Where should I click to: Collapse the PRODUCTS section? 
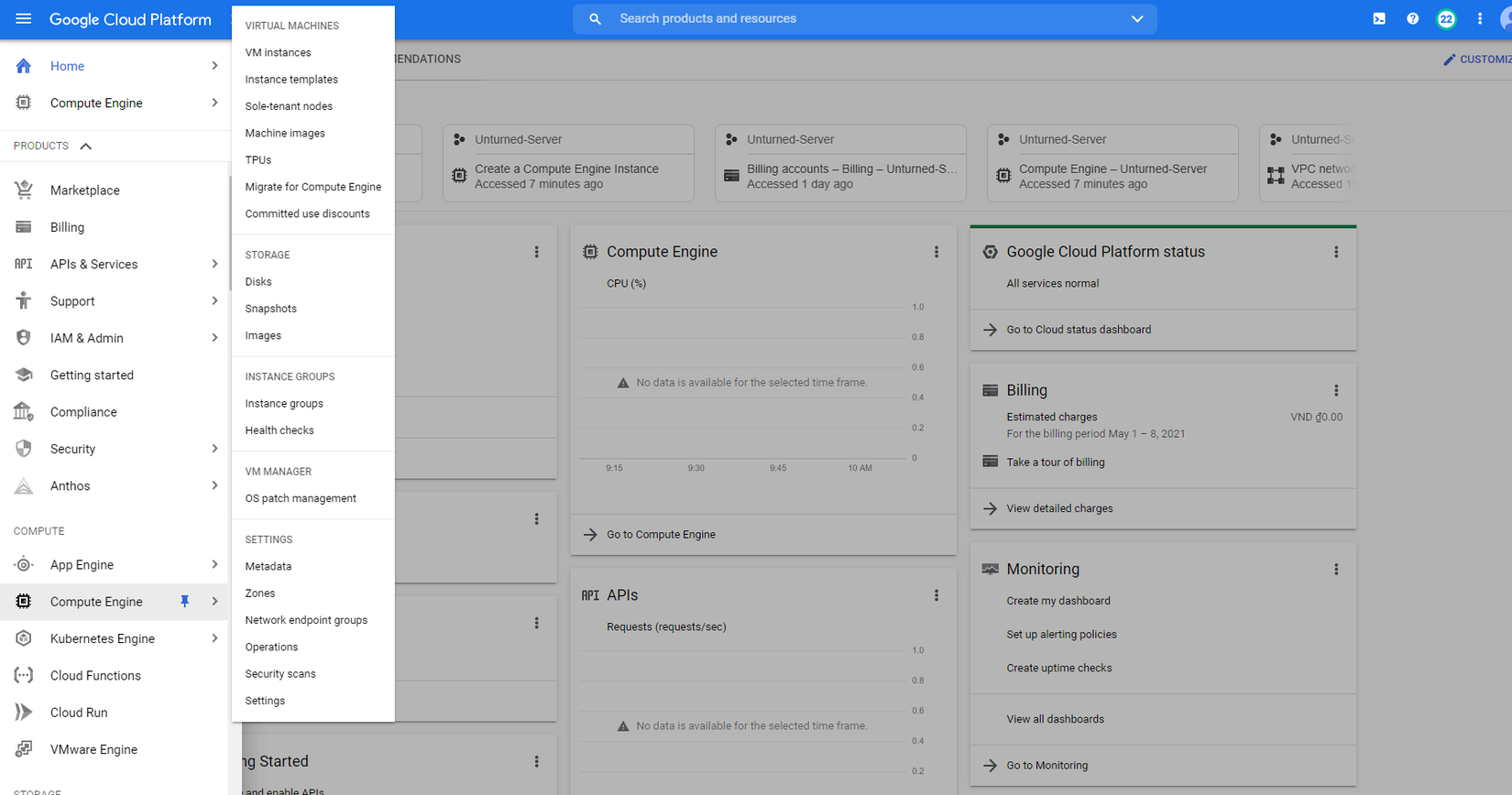tap(86, 147)
